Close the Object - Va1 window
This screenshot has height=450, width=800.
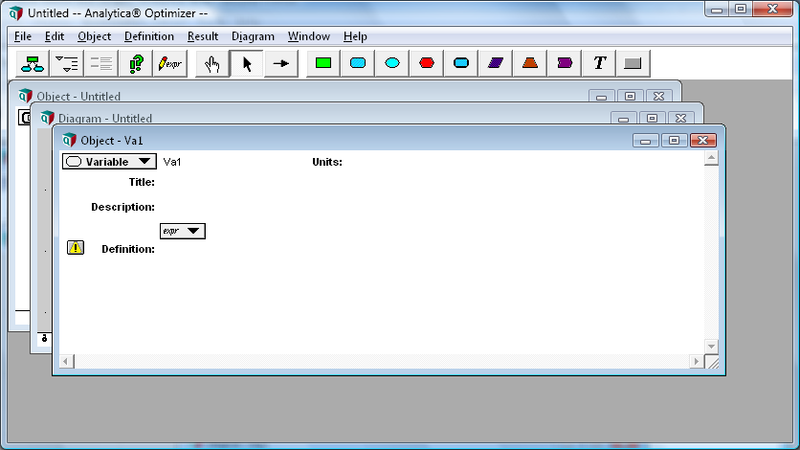703,140
